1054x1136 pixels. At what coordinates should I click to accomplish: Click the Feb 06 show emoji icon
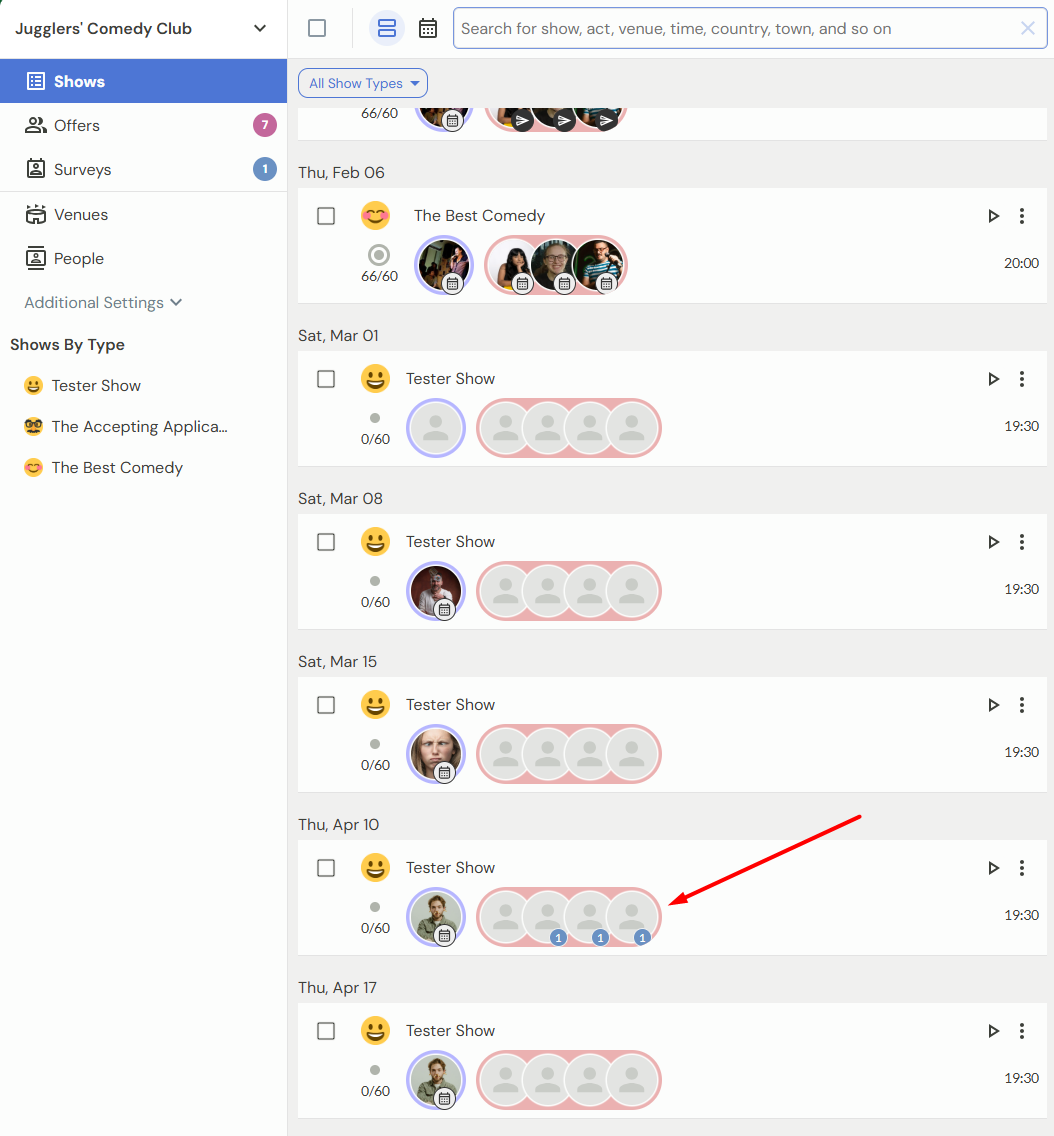375,215
